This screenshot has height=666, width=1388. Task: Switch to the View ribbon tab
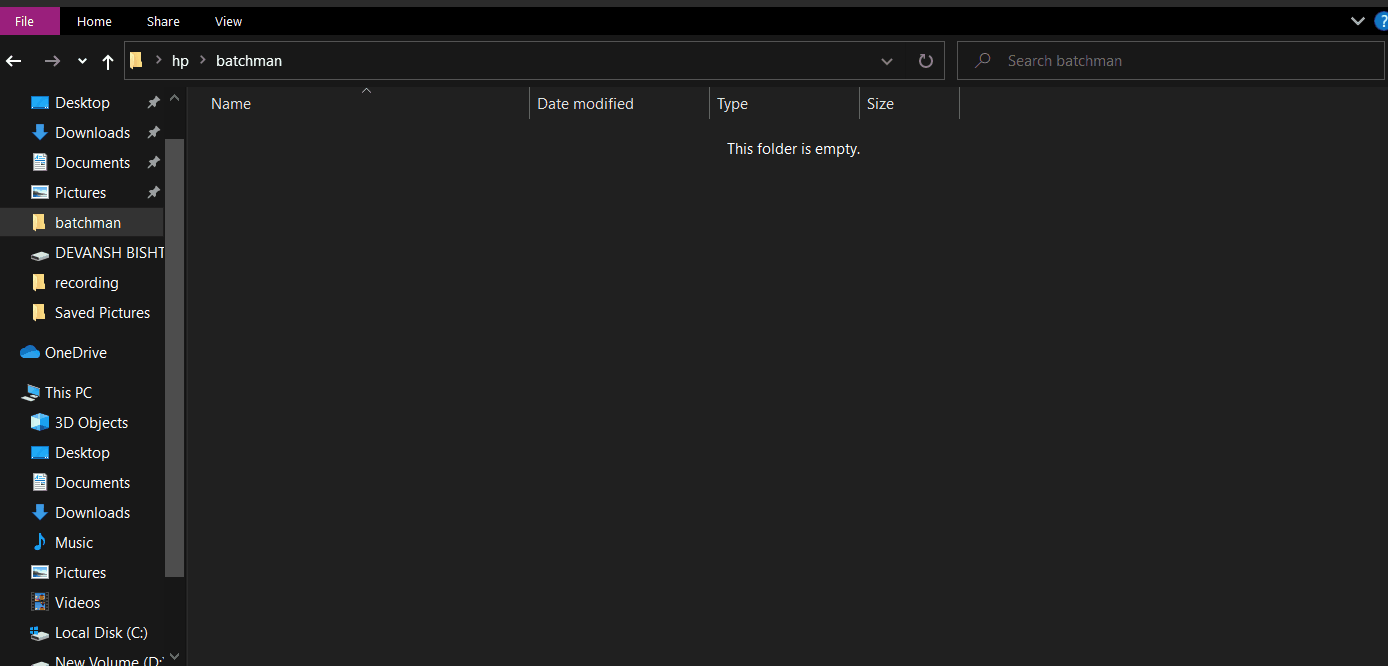228,21
